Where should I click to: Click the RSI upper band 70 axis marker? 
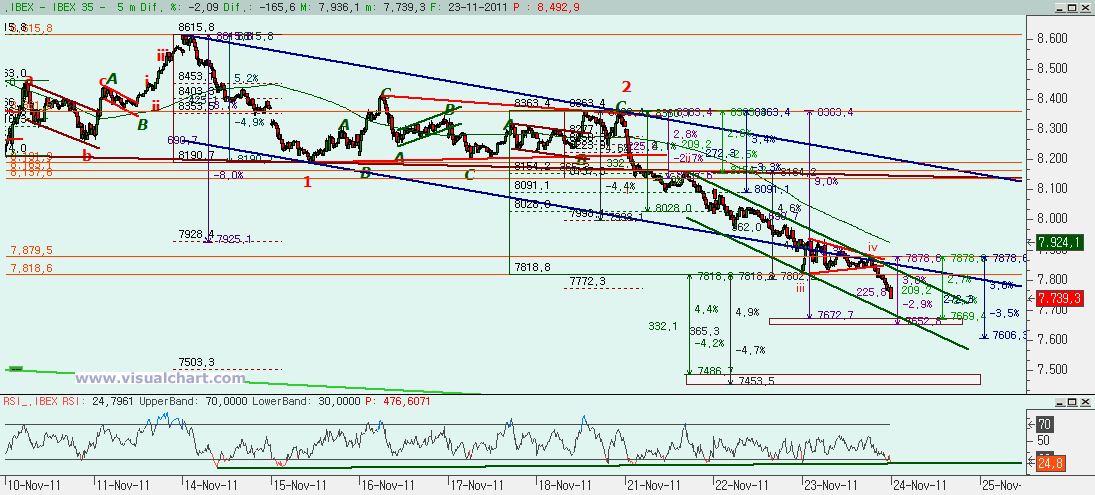[x=1045, y=424]
